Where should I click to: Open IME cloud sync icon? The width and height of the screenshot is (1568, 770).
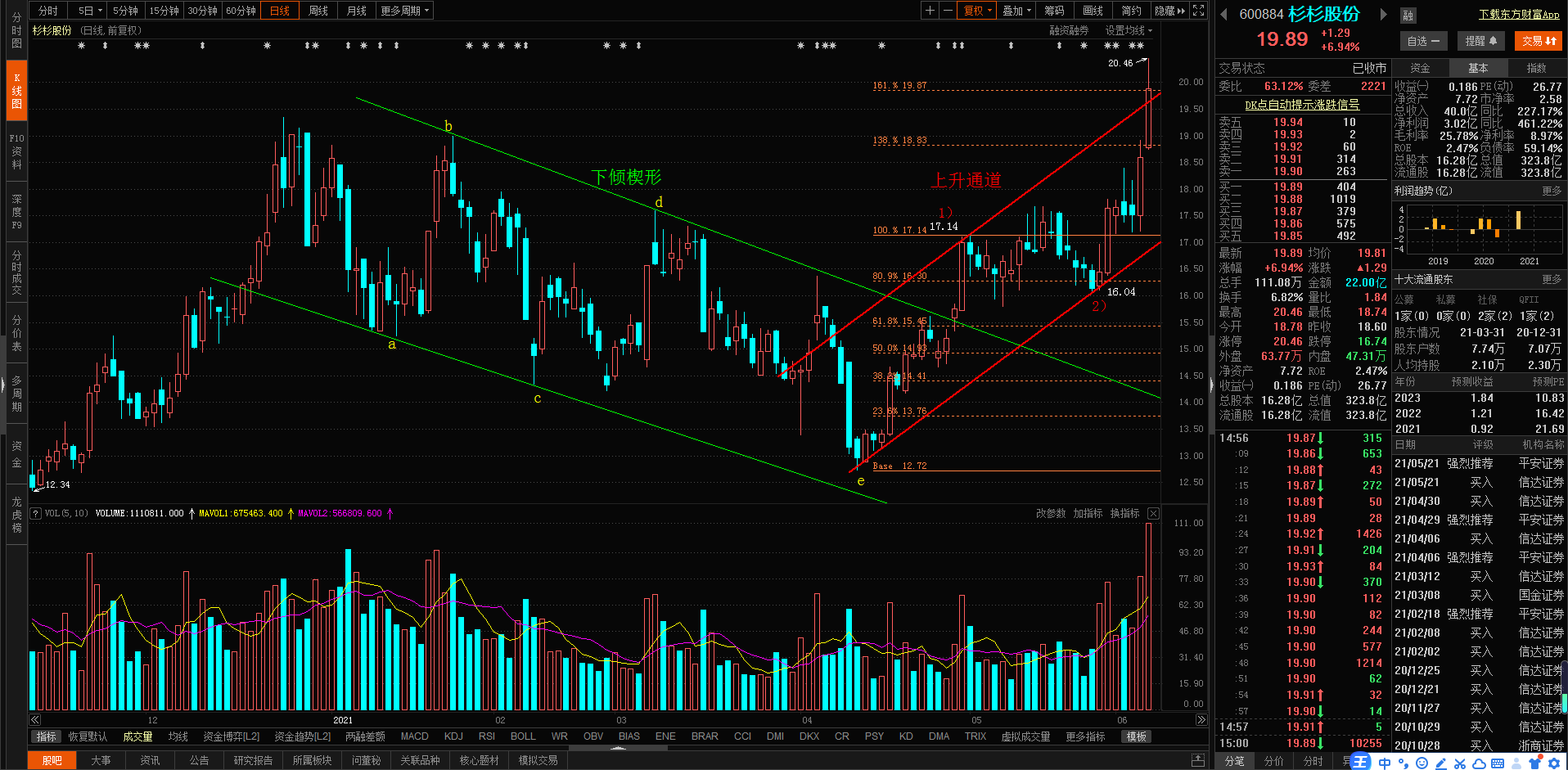(x=1478, y=763)
